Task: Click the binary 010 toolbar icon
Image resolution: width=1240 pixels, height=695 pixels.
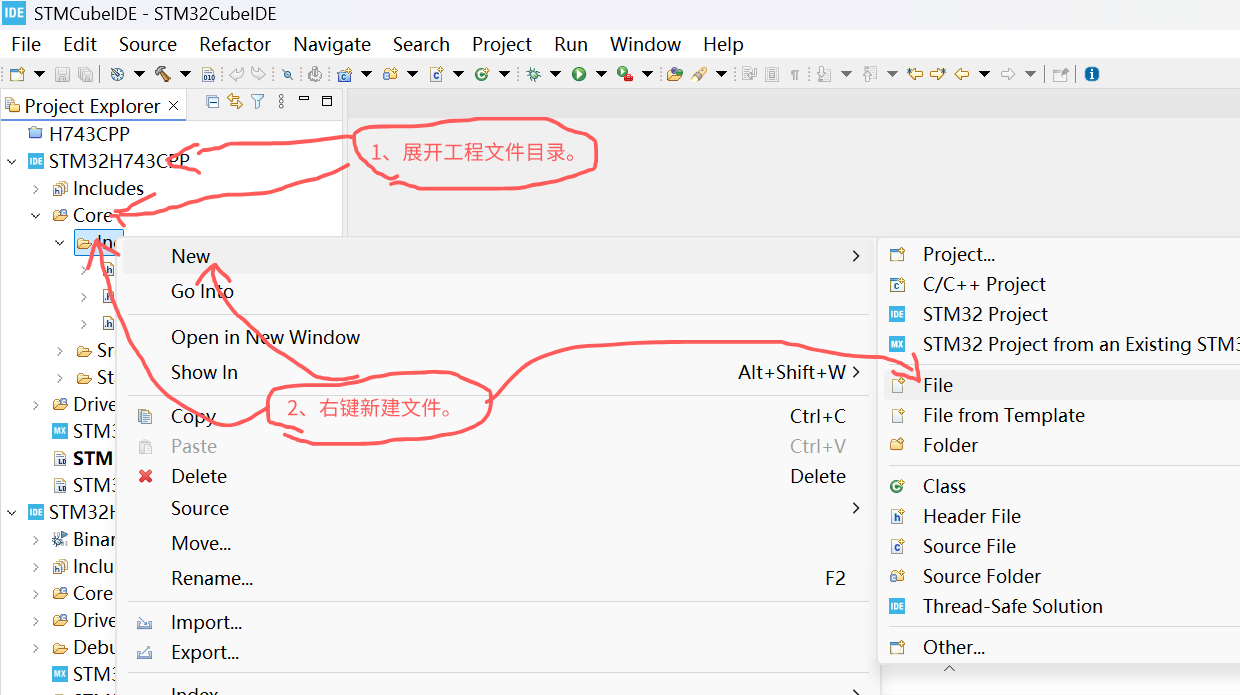Action: click(208, 74)
